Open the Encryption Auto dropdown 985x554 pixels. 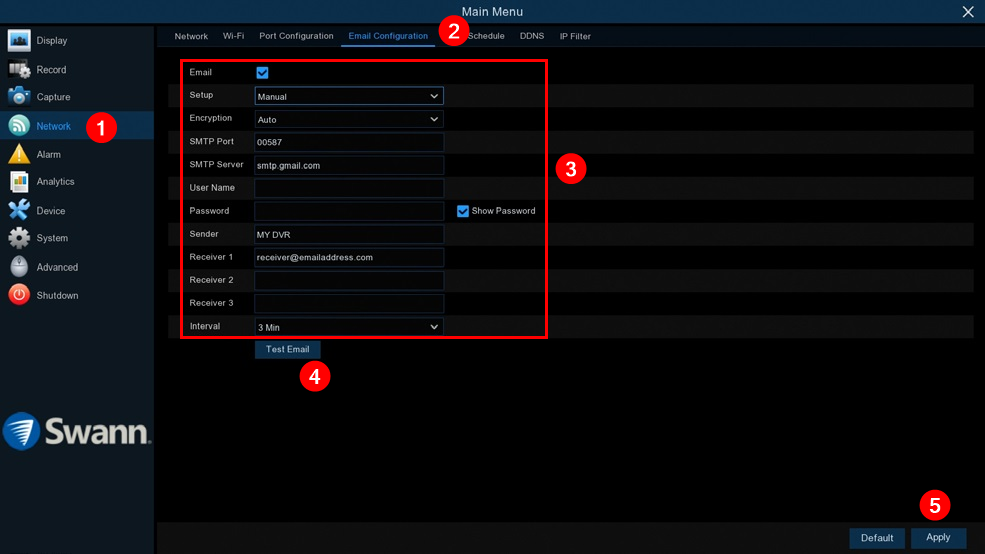click(349, 119)
